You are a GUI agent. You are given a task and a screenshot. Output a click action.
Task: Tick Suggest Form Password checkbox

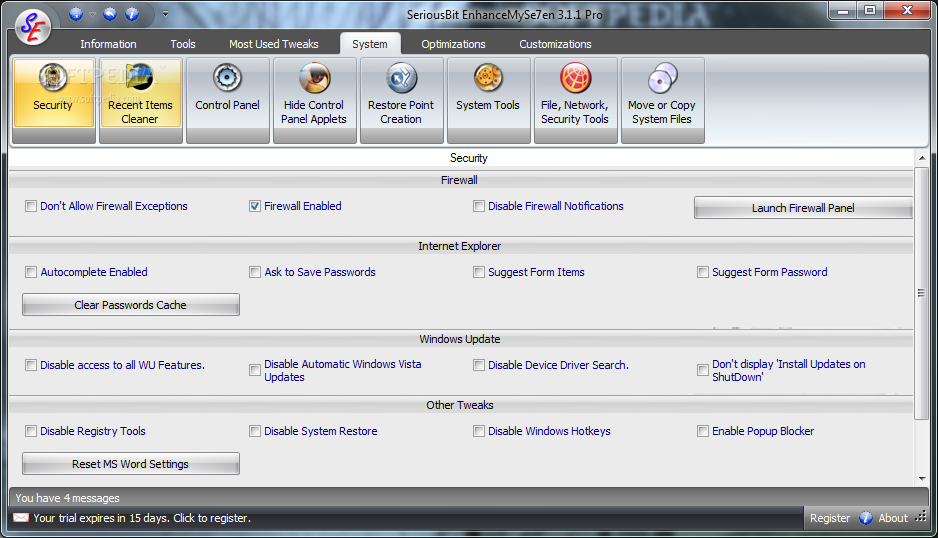[x=703, y=272]
